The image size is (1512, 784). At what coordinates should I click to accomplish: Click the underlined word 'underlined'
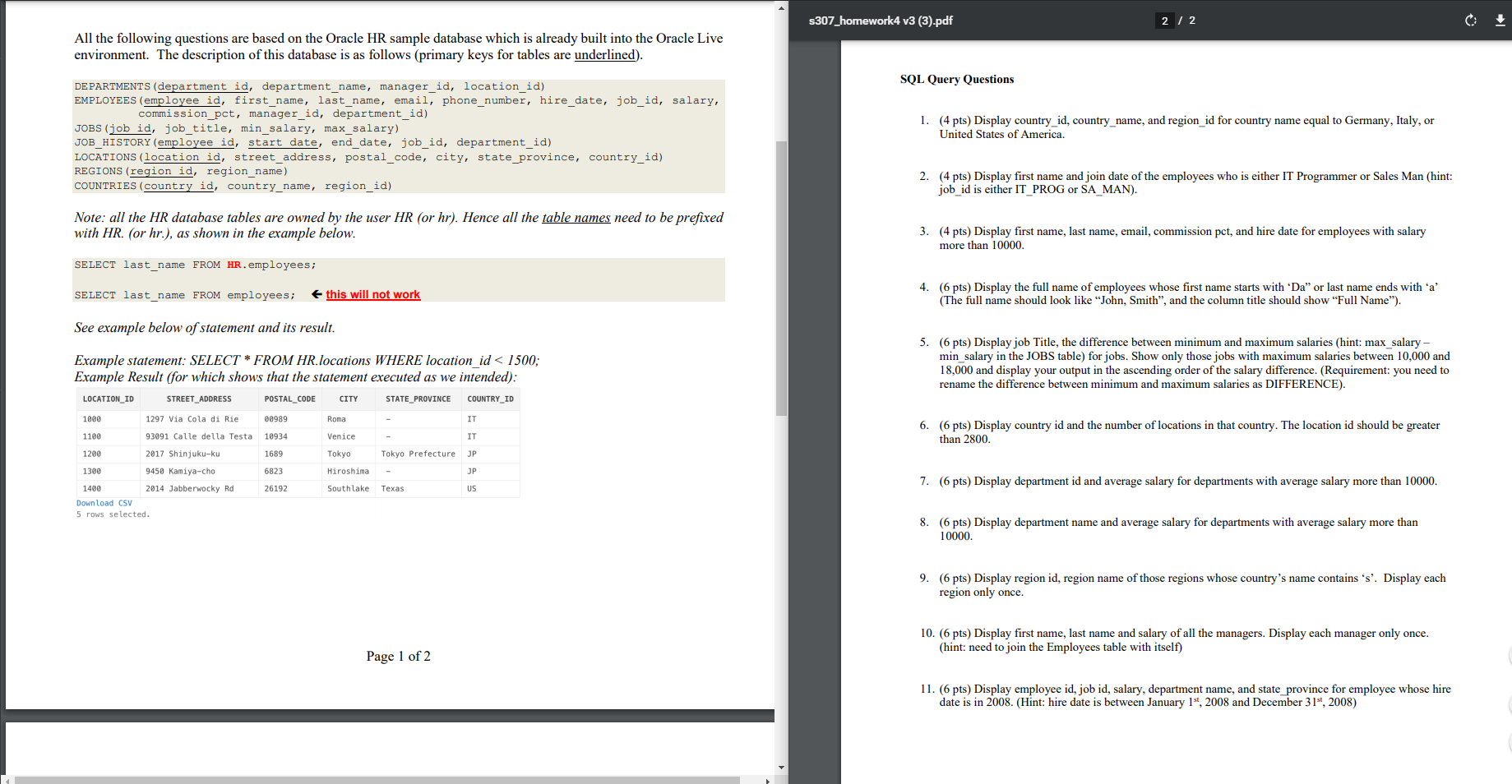pos(605,54)
